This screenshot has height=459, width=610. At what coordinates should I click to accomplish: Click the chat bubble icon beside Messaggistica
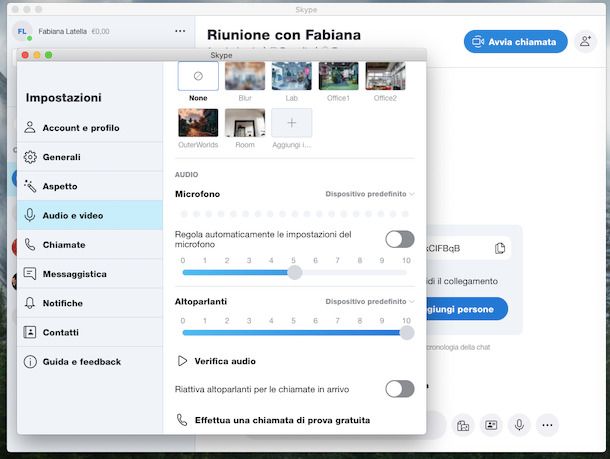[x=30, y=273]
